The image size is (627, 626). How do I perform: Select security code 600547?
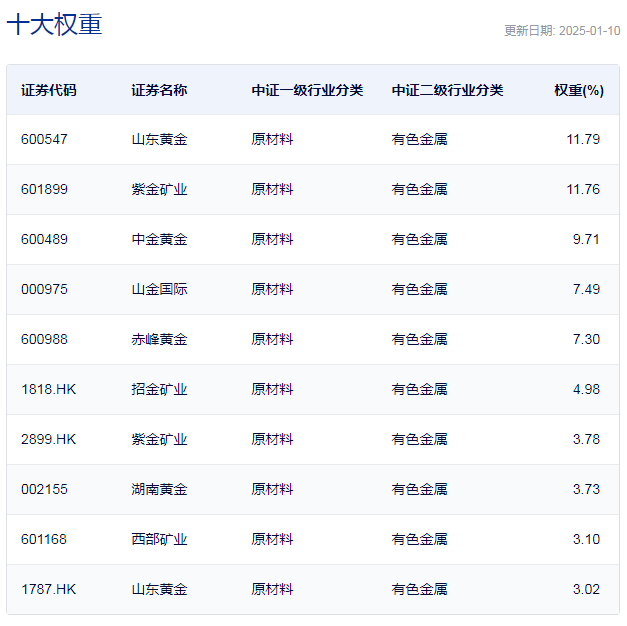coord(44,139)
